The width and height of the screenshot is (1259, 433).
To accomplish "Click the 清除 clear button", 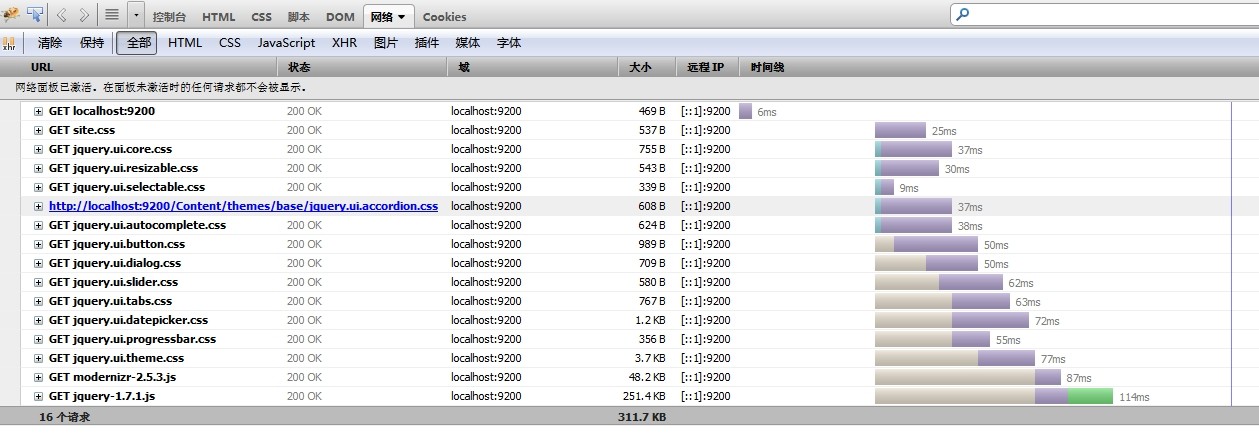I will tap(50, 43).
